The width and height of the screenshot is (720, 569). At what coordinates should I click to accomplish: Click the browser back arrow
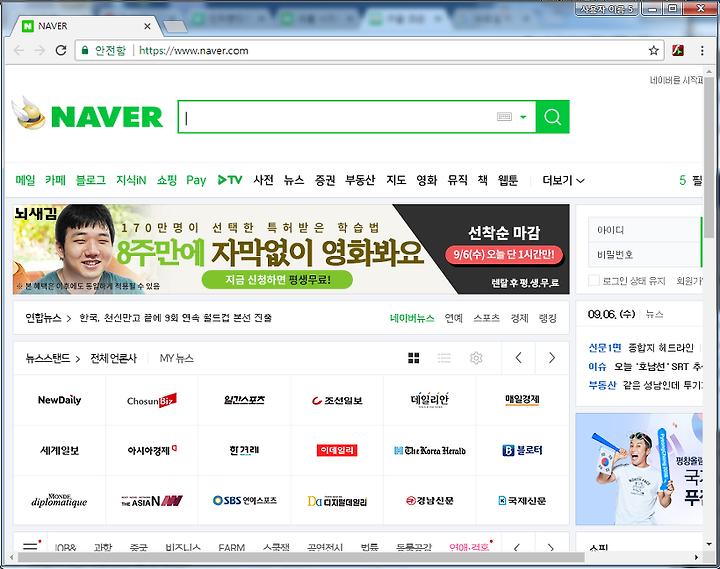(x=18, y=51)
